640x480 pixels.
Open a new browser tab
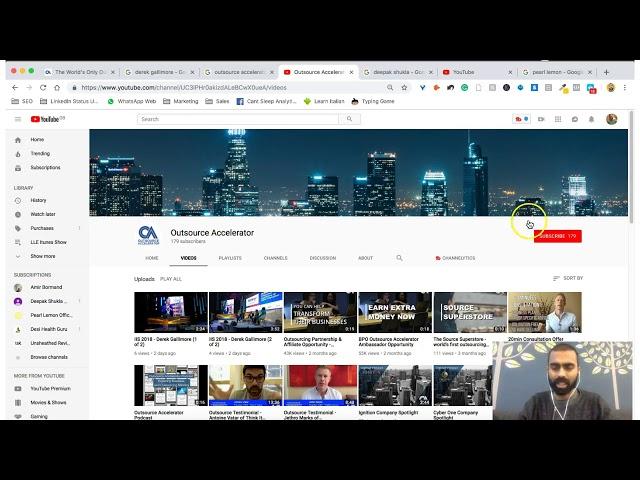pos(606,72)
